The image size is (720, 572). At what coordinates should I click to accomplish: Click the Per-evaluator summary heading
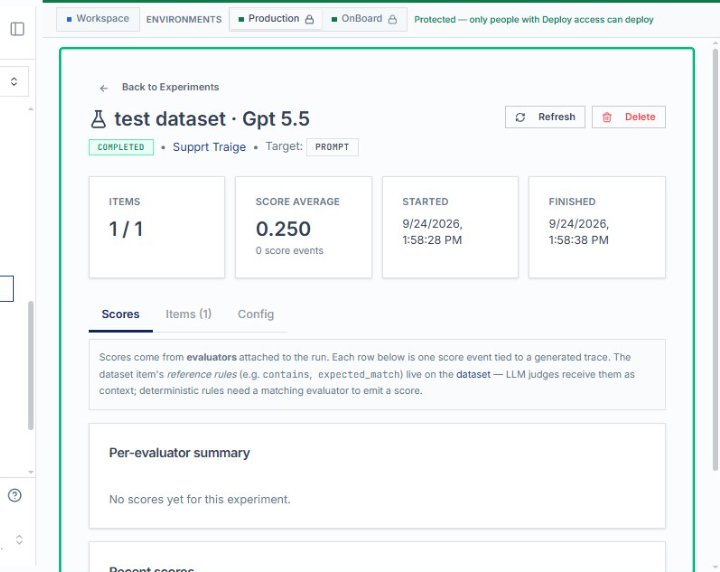(180, 453)
